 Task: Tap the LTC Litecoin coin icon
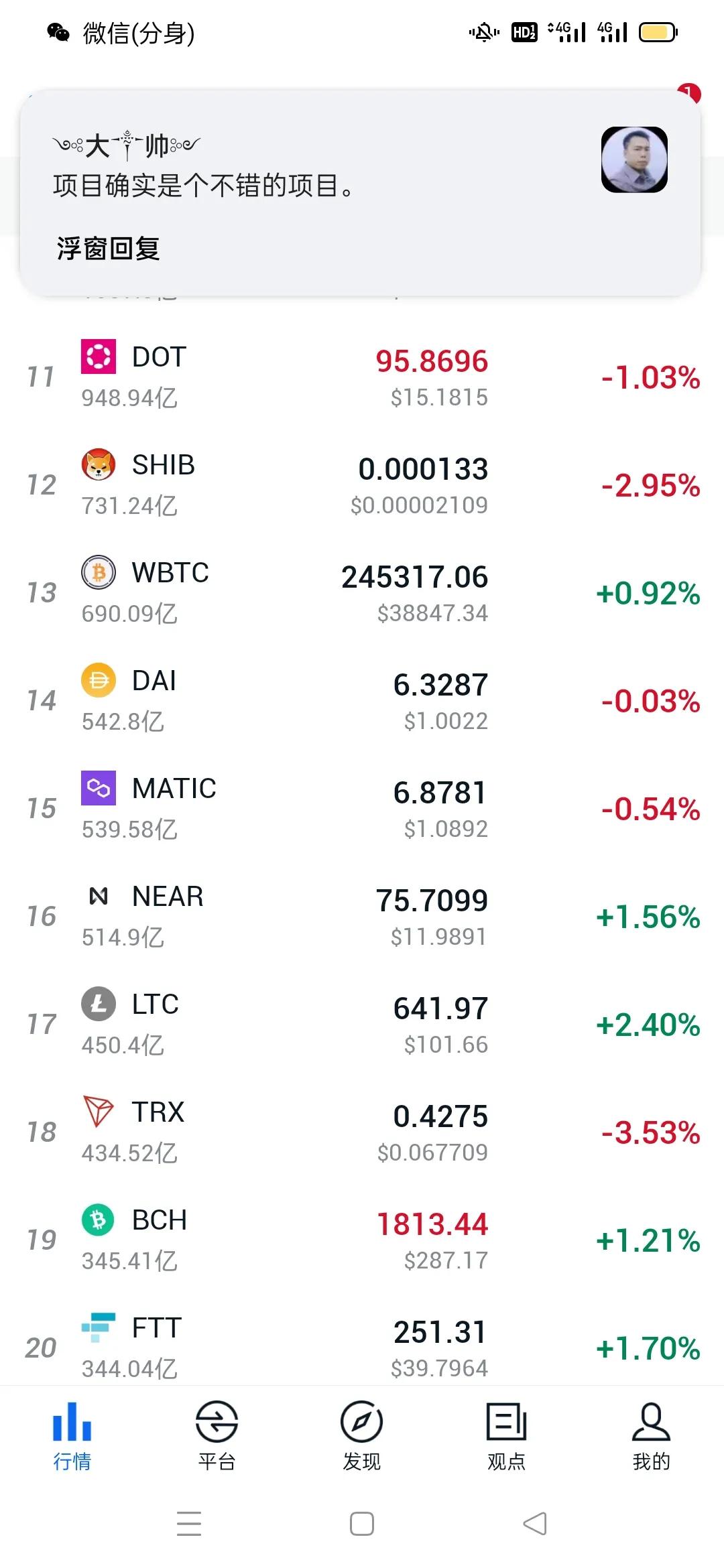click(99, 1004)
